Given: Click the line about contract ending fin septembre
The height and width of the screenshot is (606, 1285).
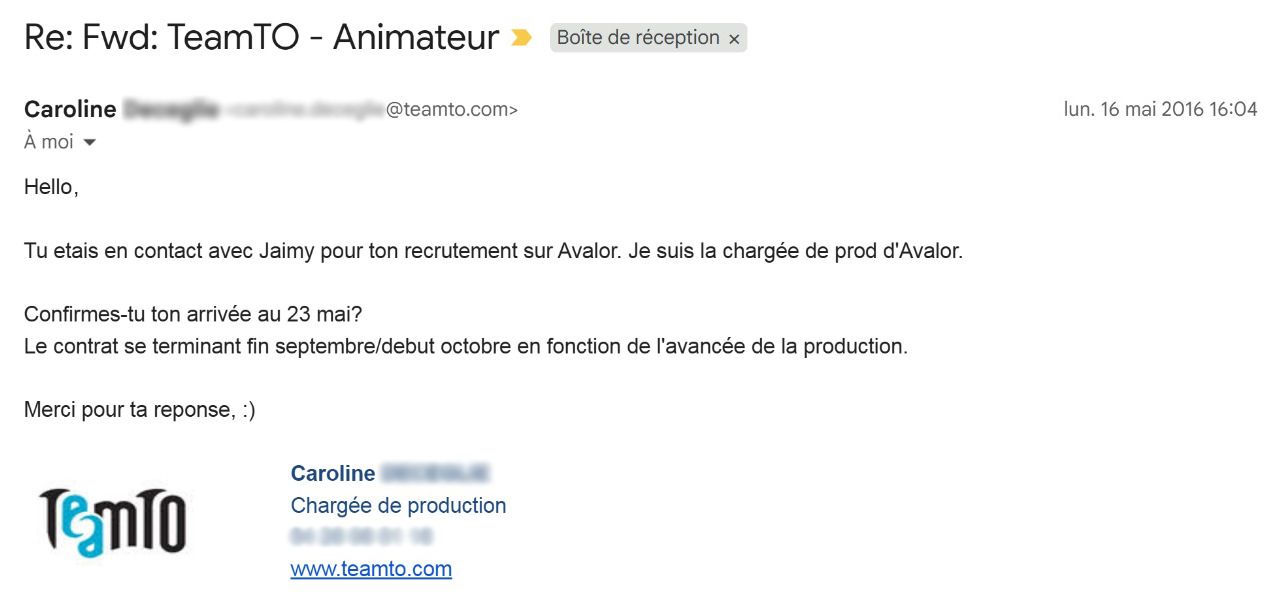Looking at the screenshot, I should pyautogui.click(x=466, y=347).
